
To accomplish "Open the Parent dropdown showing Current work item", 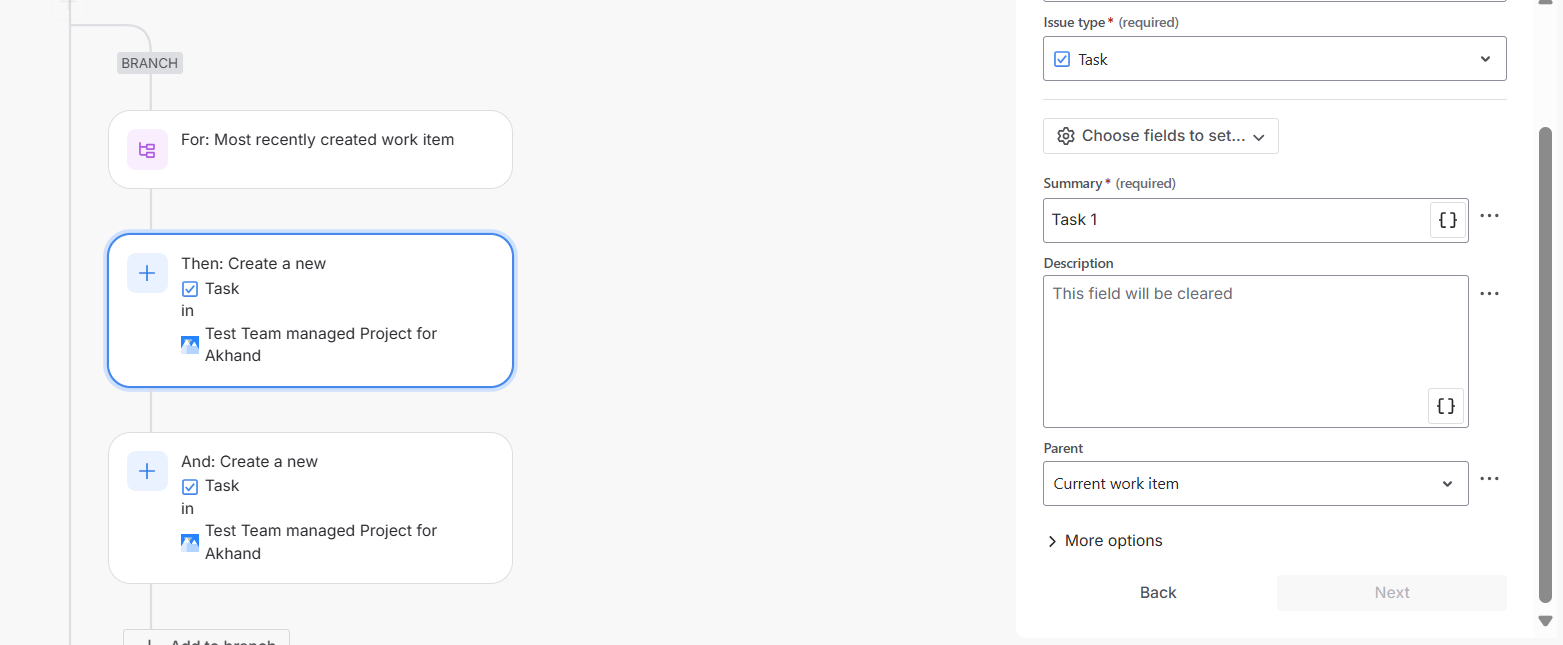I will [1254, 483].
